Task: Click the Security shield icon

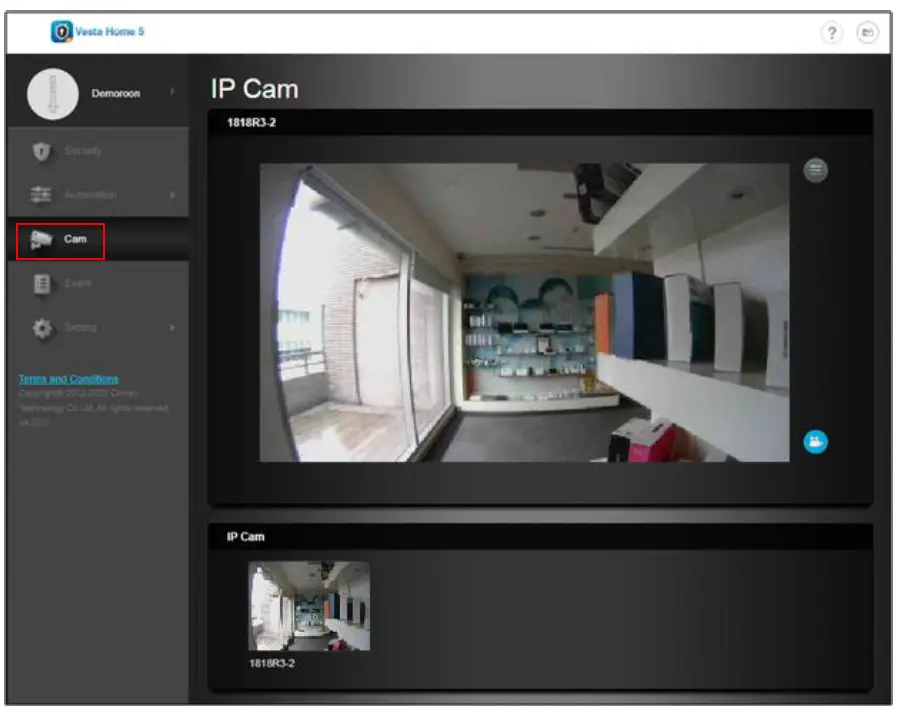Action: (x=41, y=151)
